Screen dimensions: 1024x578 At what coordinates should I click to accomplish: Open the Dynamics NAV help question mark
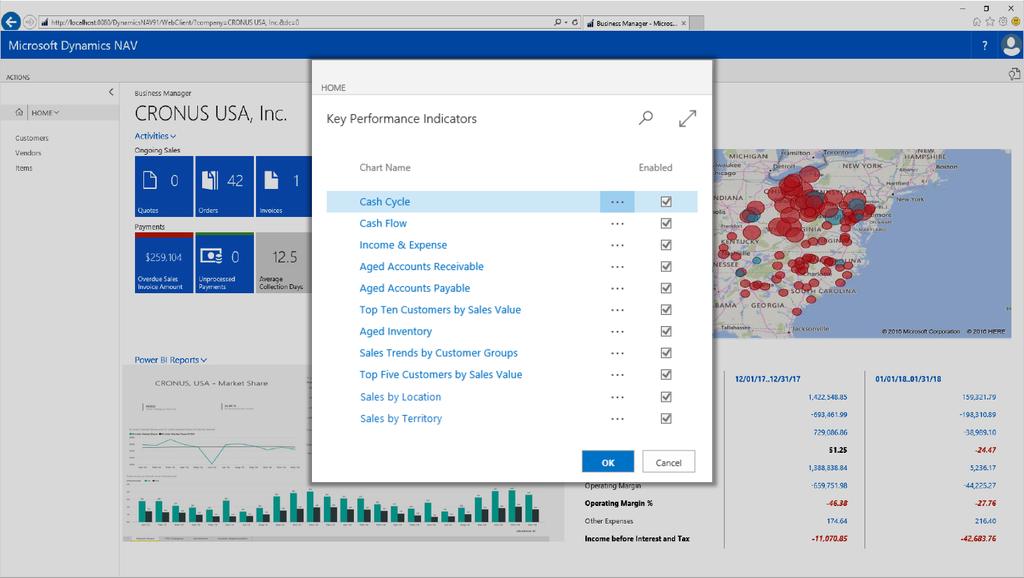984,46
